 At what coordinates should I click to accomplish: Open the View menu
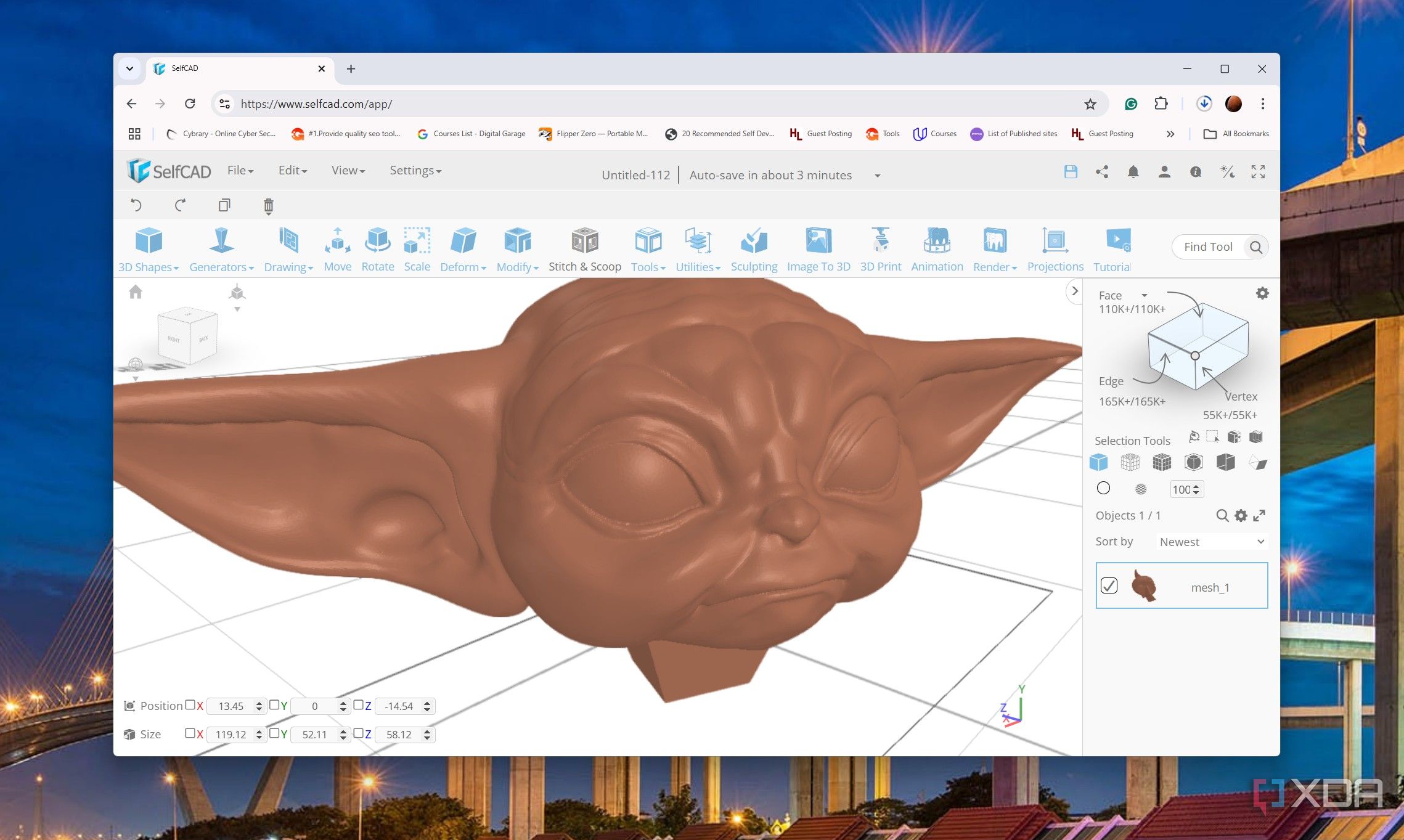coord(348,171)
